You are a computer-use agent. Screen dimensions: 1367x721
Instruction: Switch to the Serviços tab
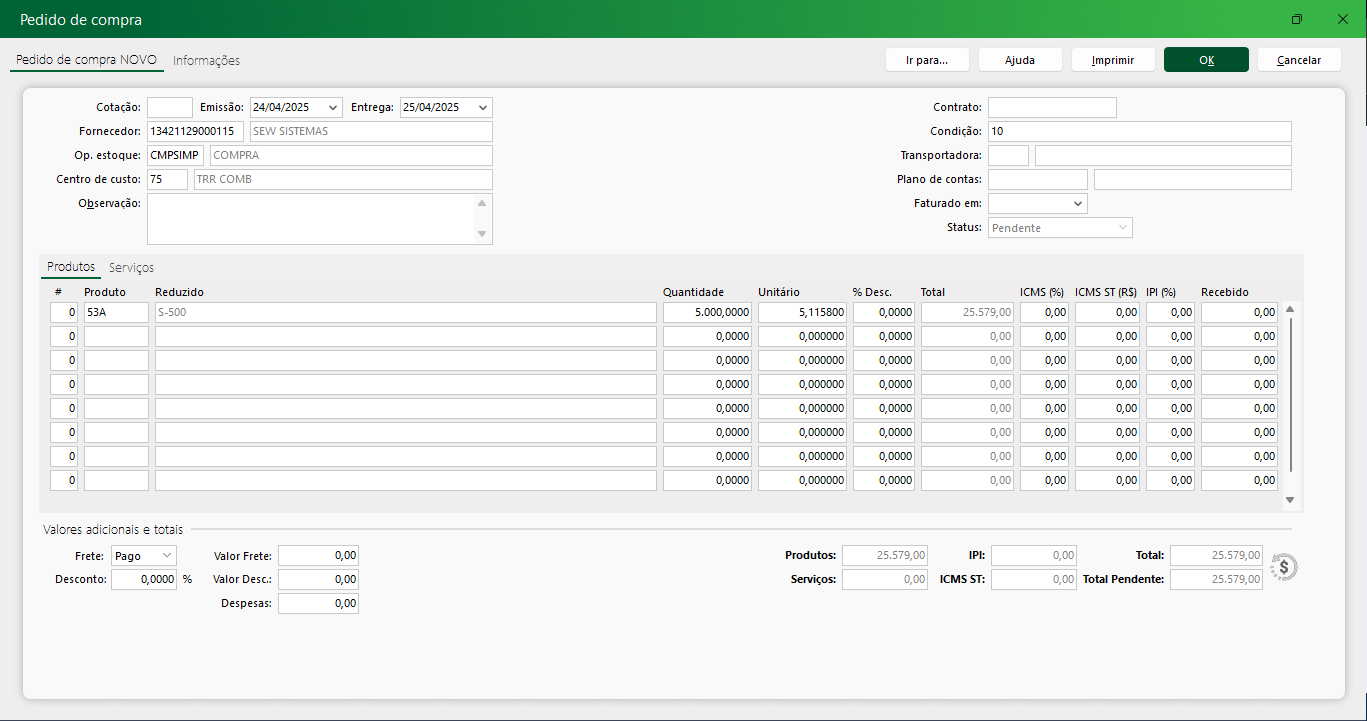(131, 267)
